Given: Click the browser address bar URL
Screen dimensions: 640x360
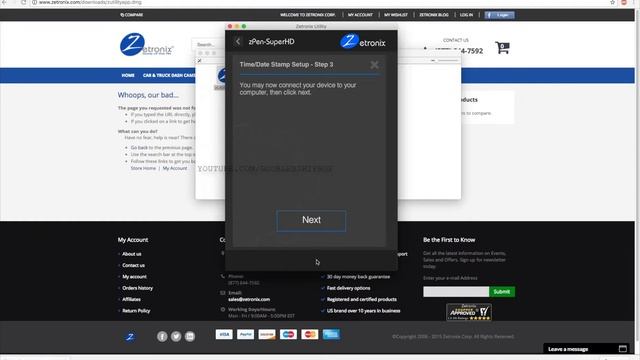Looking at the screenshot, I should [x=90, y=2].
